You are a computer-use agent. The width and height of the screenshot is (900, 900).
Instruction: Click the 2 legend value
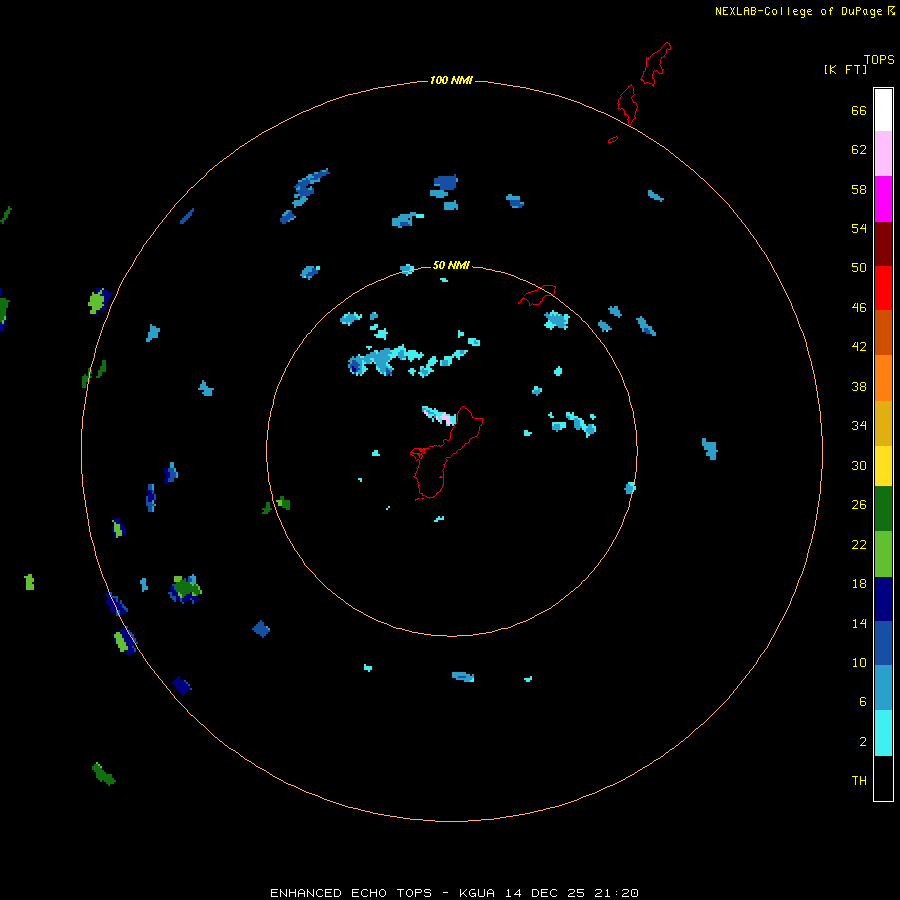point(863,742)
